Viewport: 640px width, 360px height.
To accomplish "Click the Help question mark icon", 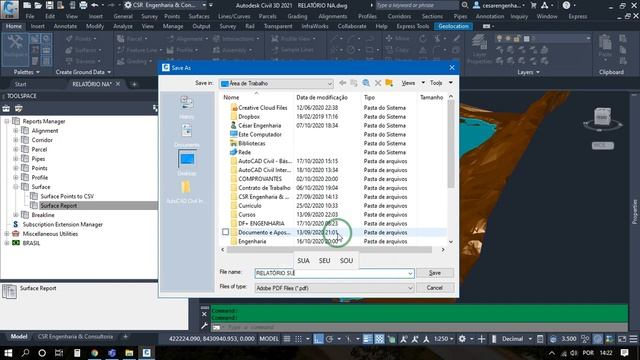I will coord(566,5).
